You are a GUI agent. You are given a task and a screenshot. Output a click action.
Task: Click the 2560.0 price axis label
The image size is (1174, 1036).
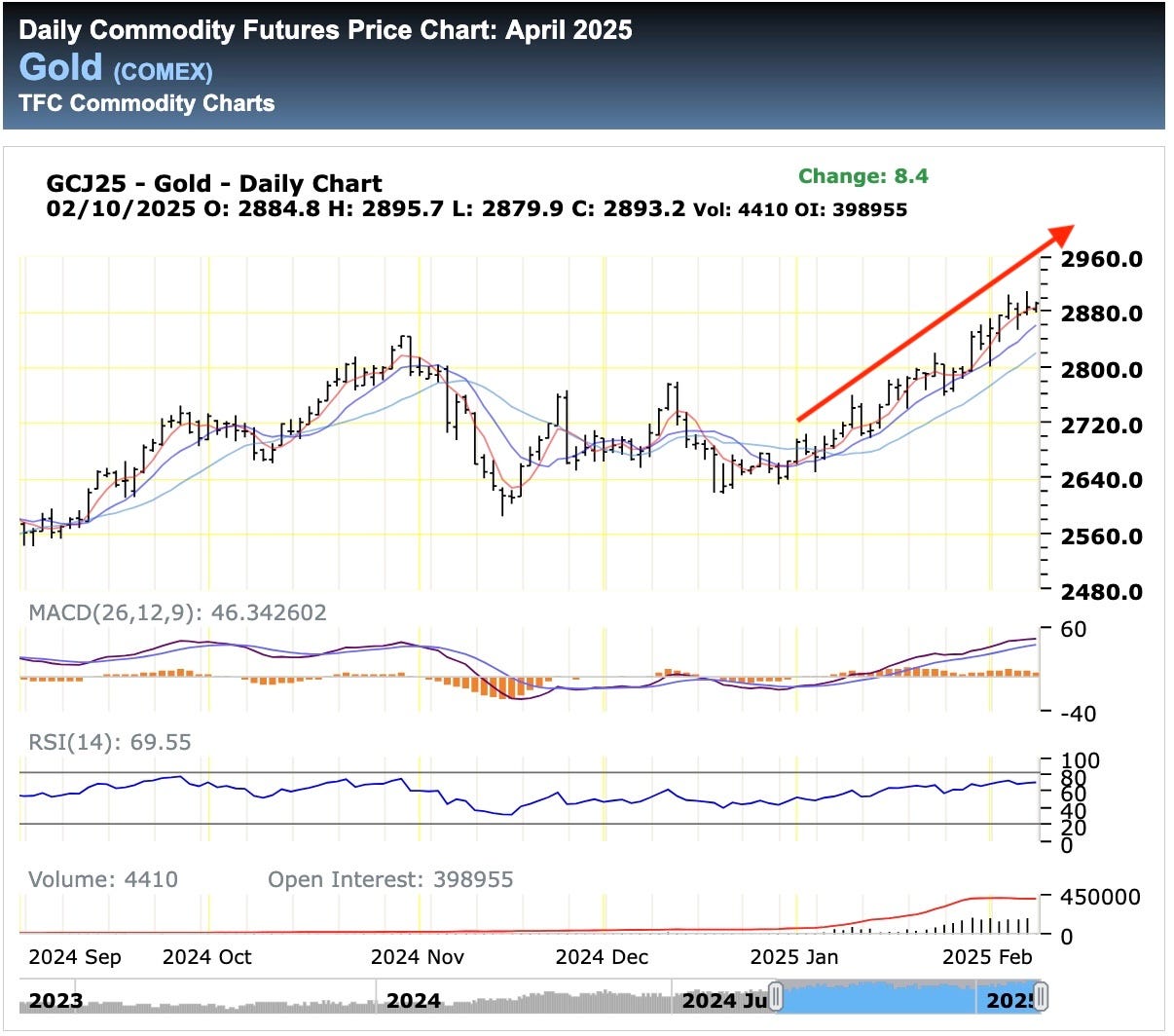[1102, 536]
